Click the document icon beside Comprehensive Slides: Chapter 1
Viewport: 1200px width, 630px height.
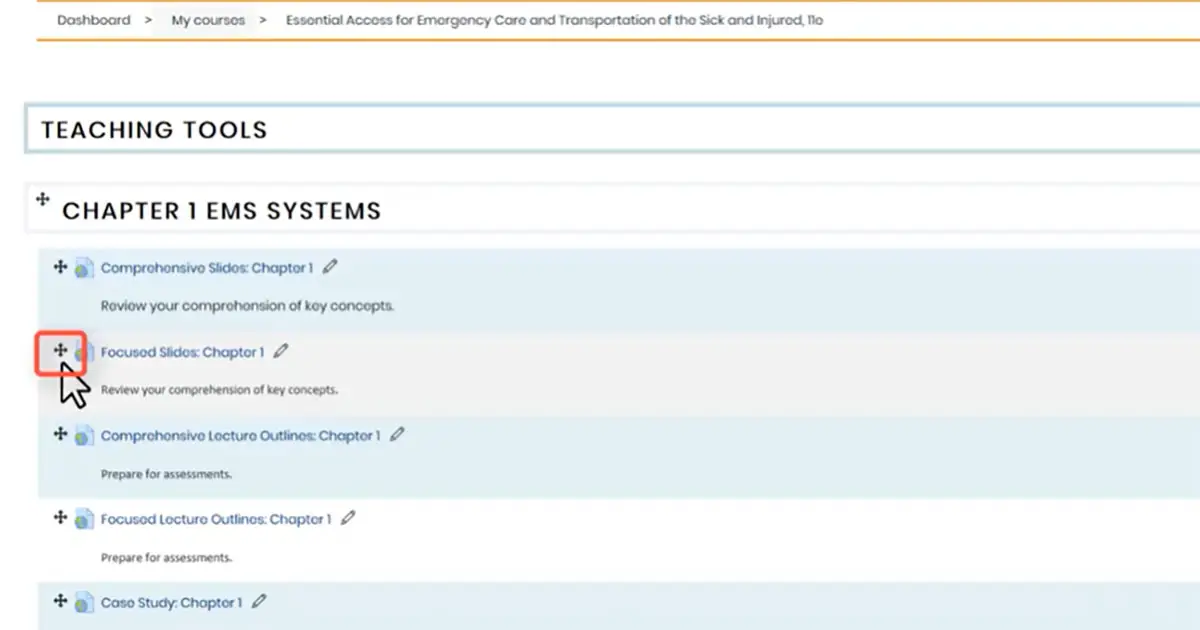pyautogui.click(x=84, y=267)
